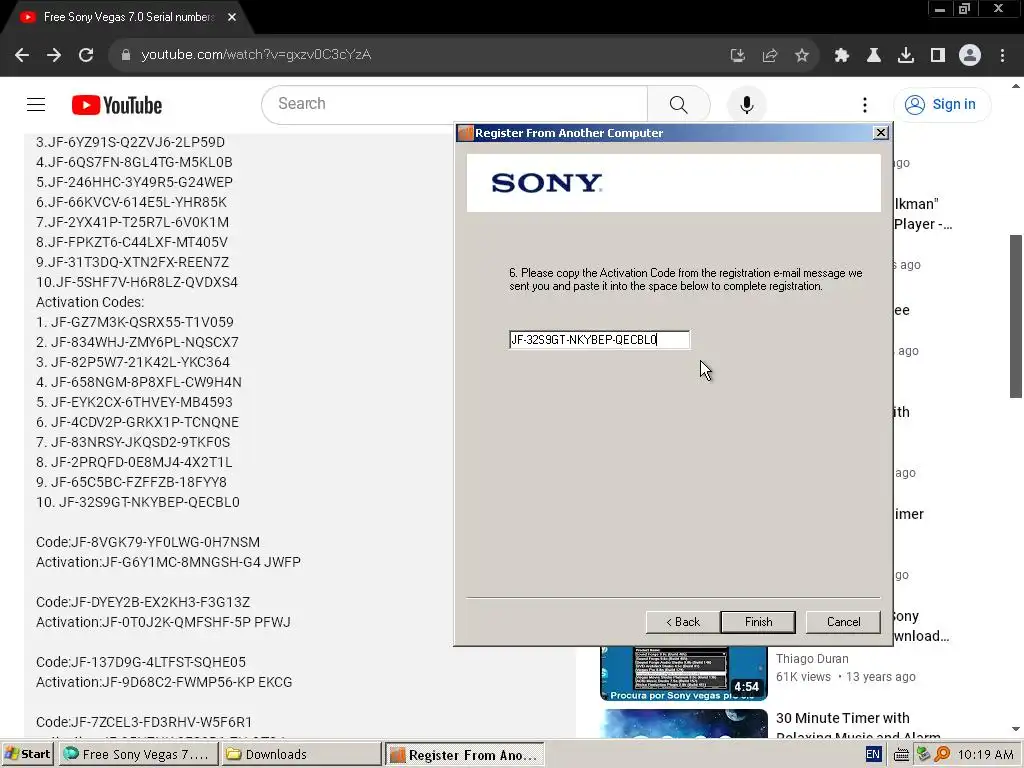Switch to Free Sony Vegas taskbar item
Screen dimensions: 1024x768
[x=136, y=754]
